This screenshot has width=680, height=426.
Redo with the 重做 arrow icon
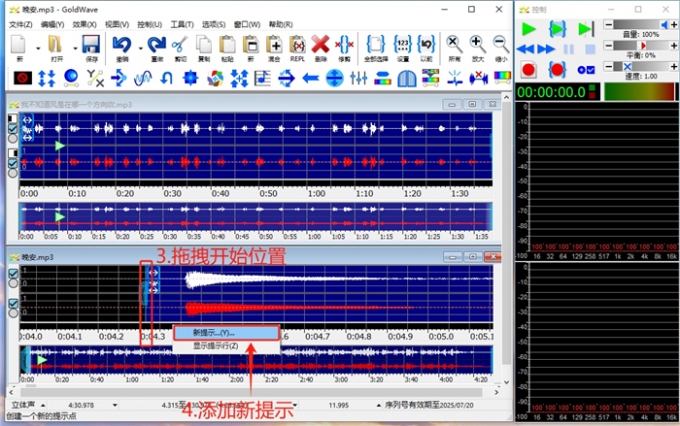coord(157,45)
